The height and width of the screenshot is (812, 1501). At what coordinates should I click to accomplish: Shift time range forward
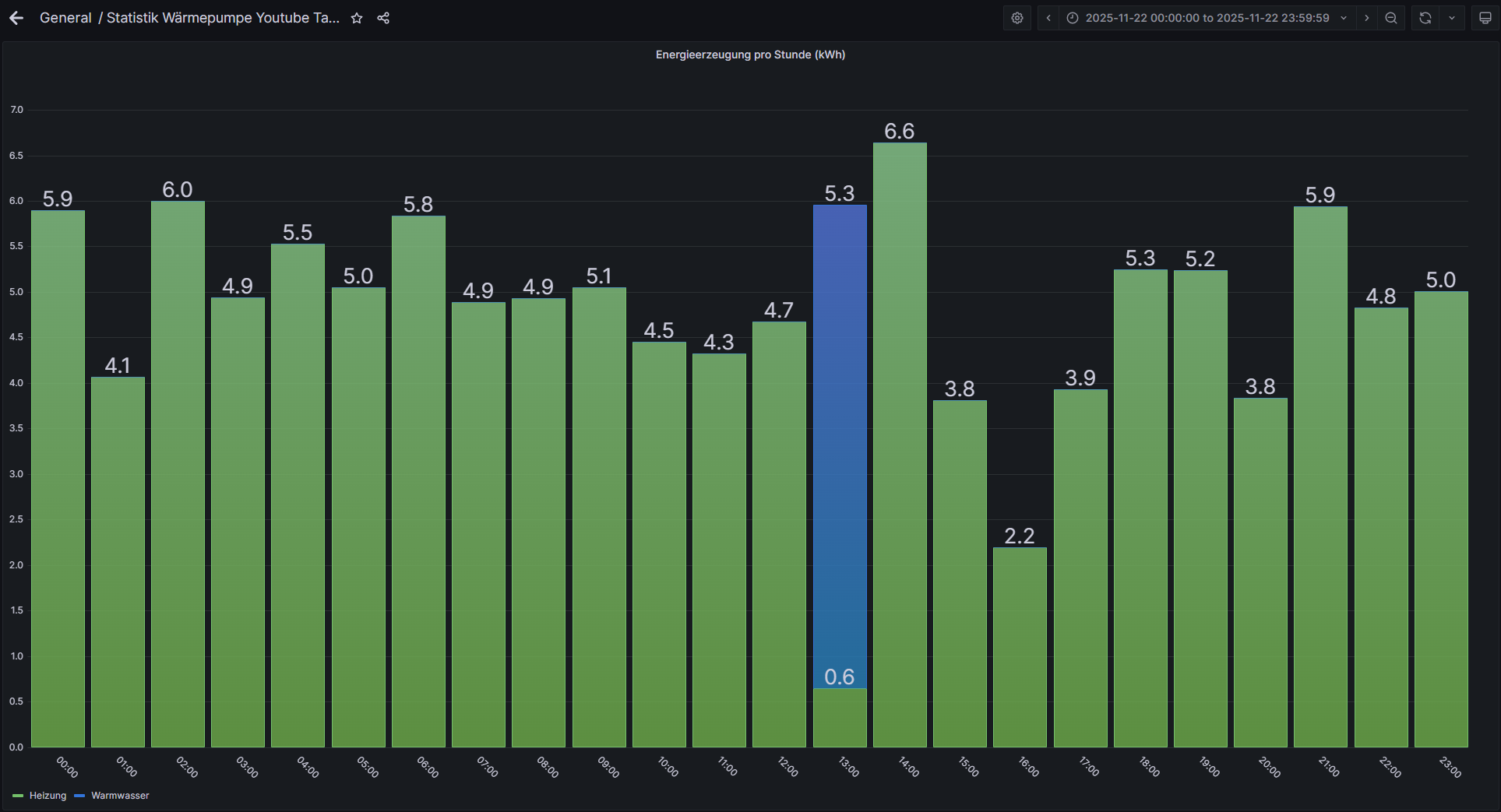pos(1366,18)
